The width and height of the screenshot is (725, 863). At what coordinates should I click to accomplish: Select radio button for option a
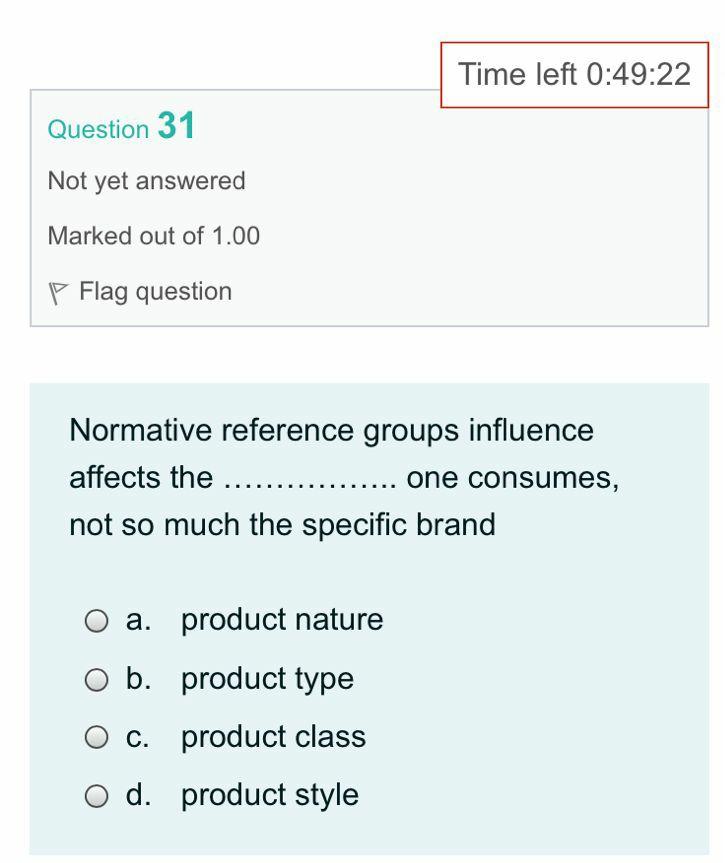point(97,620)
